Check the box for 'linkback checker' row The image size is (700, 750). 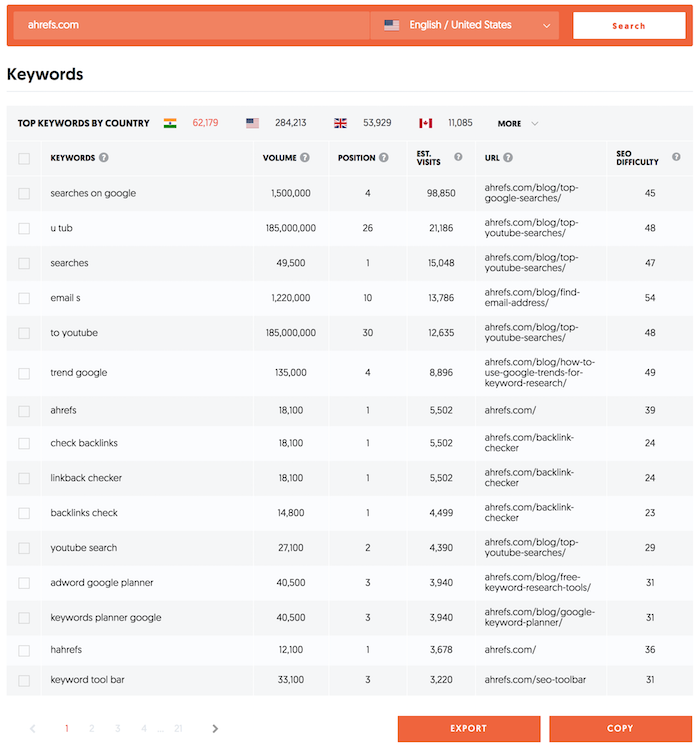[24, 478]
